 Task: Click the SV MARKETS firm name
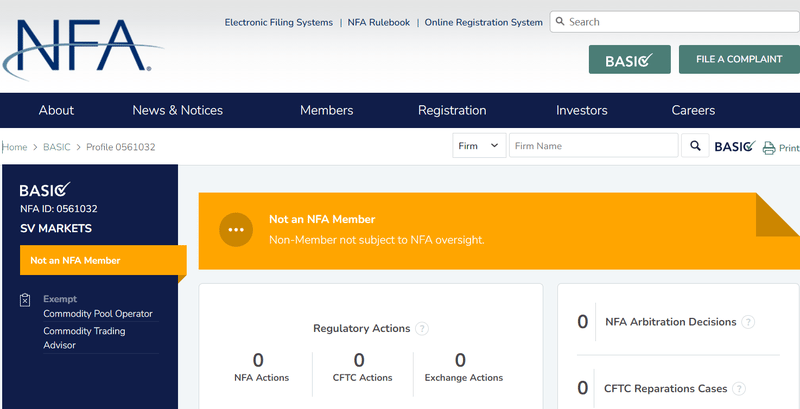56,228
